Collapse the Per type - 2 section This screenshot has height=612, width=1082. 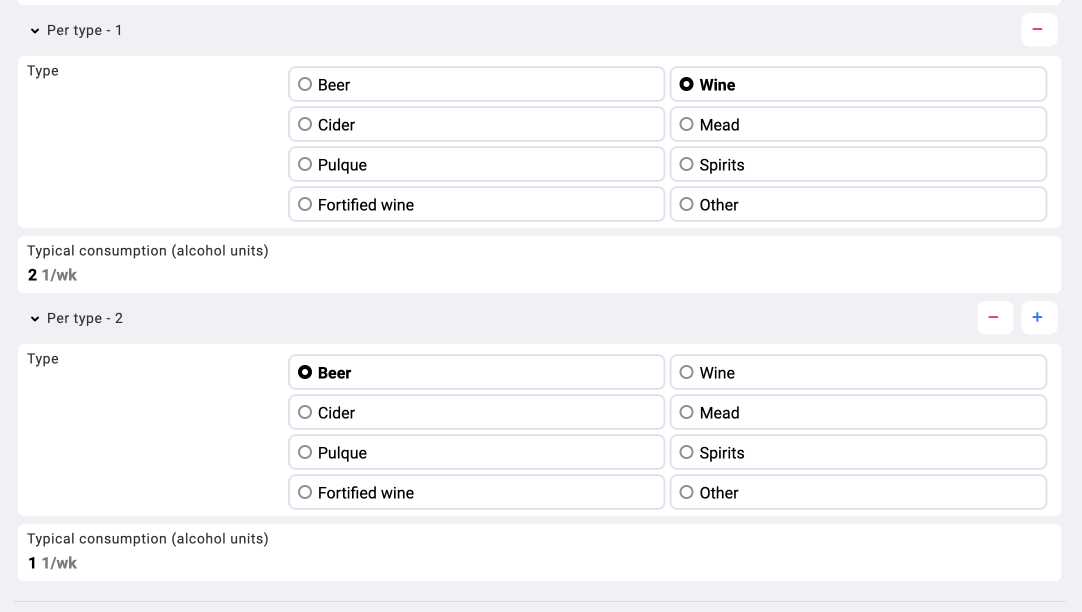37,319
